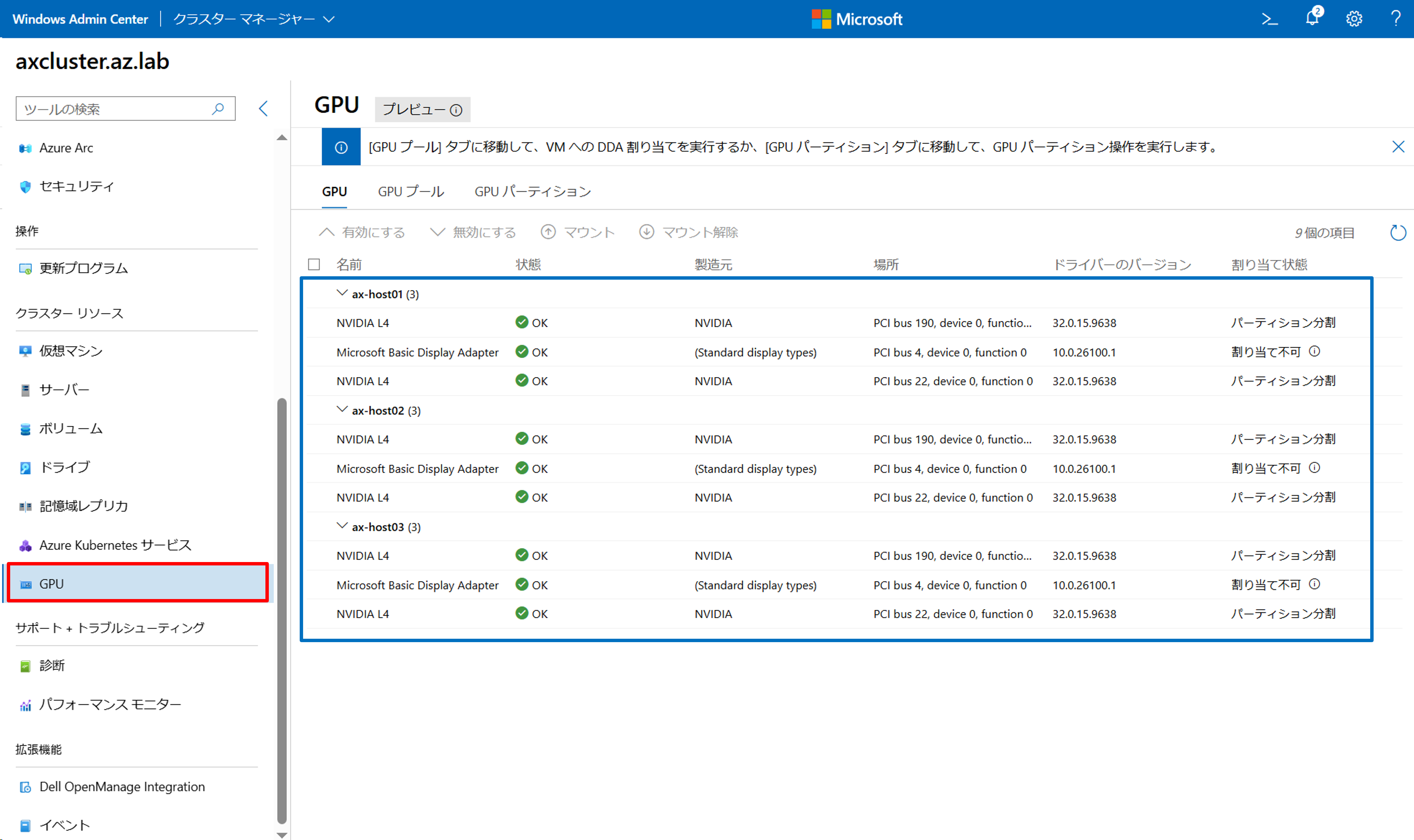Collapse the ax-host01 group
This screenshot has height=840, width=1414.
(342, 293)
